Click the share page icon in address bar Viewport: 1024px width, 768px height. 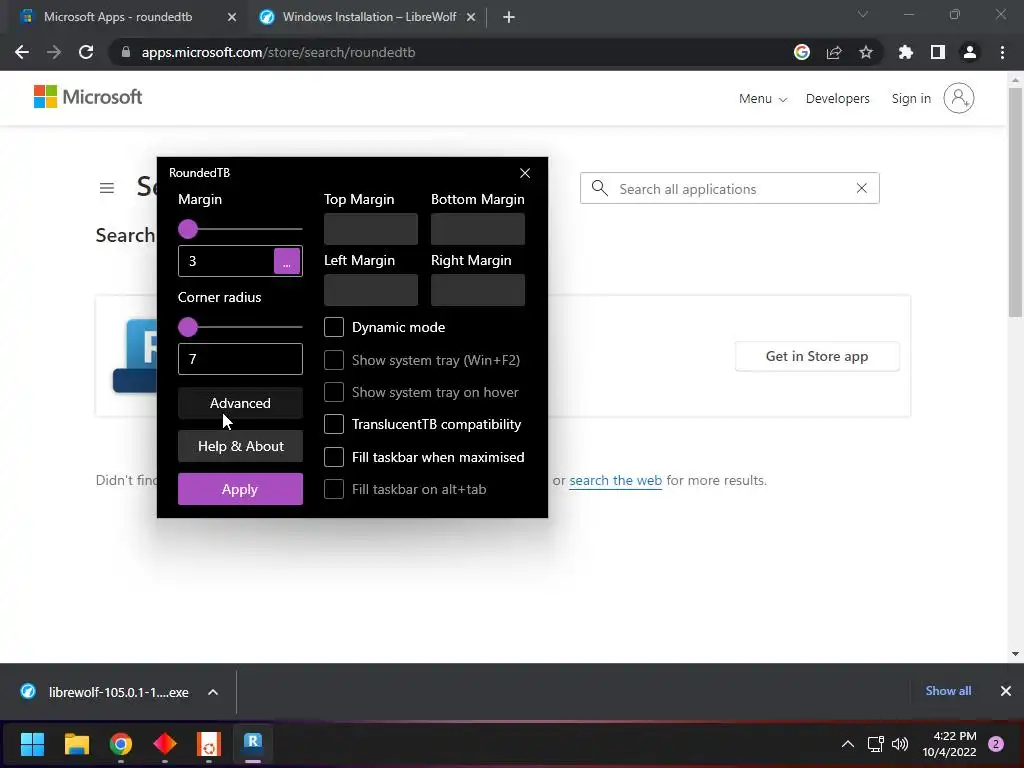point(834,52)
